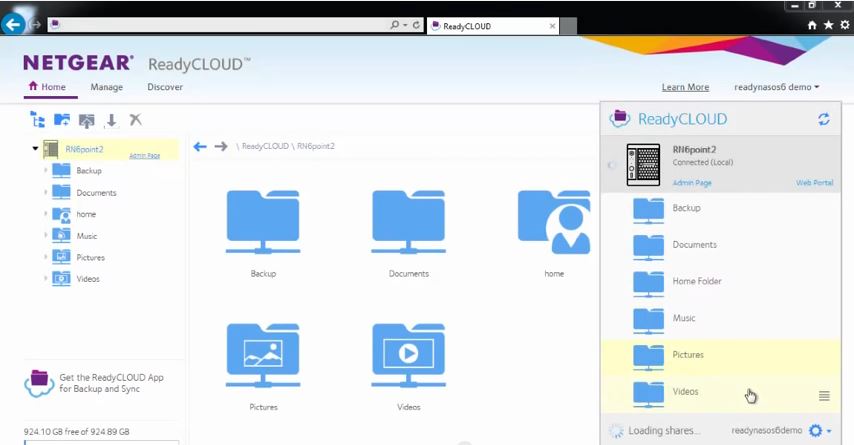This screenshot has width=854, height=445.
Task: Click the blue back arrow beside the path
Action: click(x=200, y=146)
